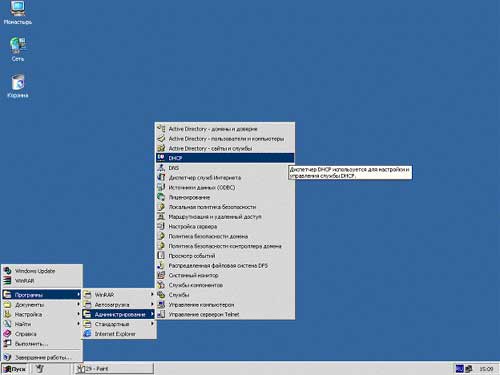Click the Active Directory domains and trusts icon
Image resolution: width=500 pixels, height=375 pixels.
coord(161,129)
